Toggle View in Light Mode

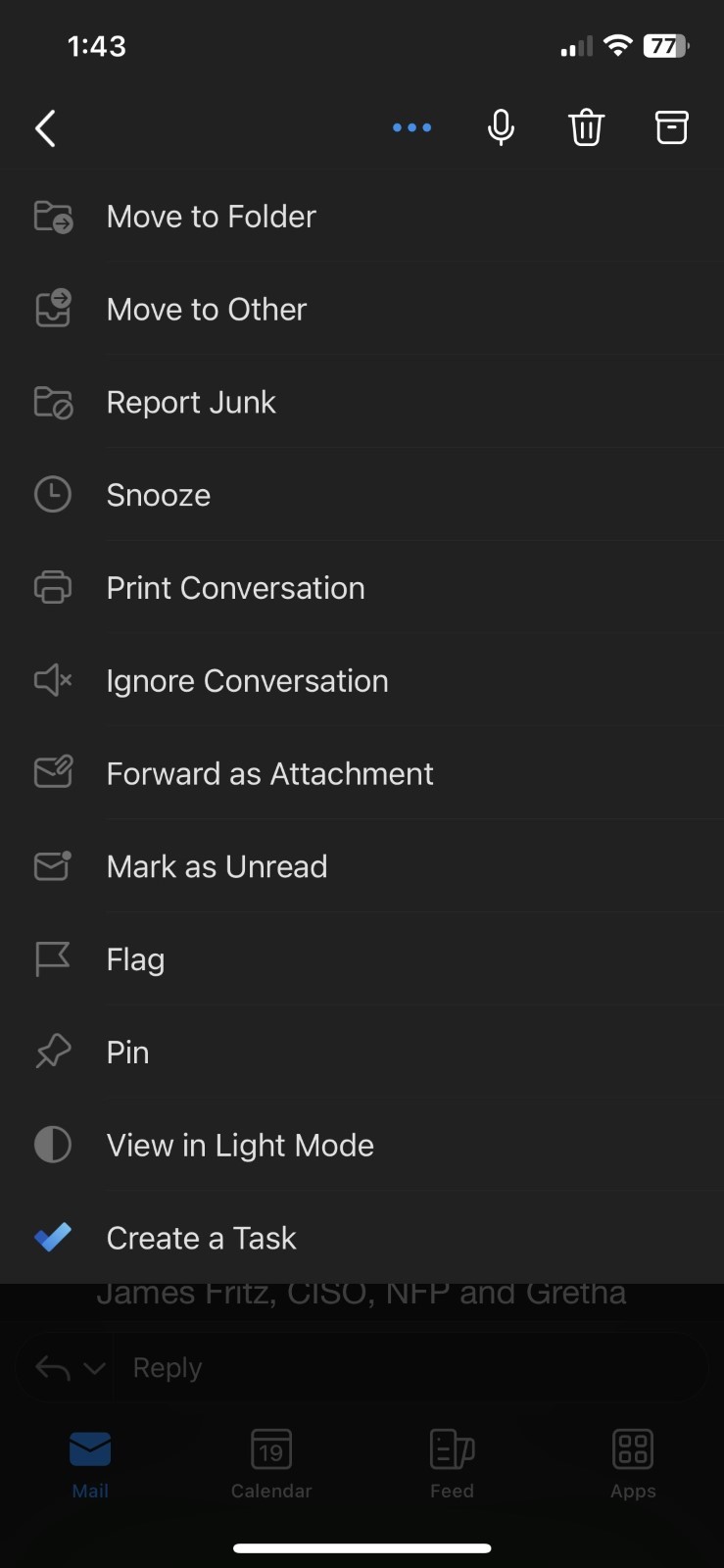[x=240, y=1145]
